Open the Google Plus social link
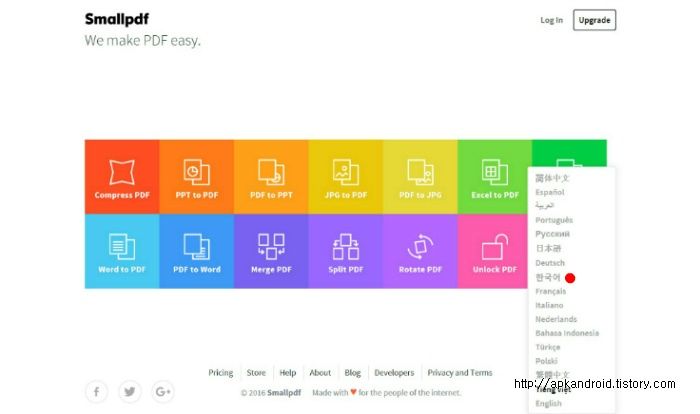The image size is (700, 414). coord(163,392)
